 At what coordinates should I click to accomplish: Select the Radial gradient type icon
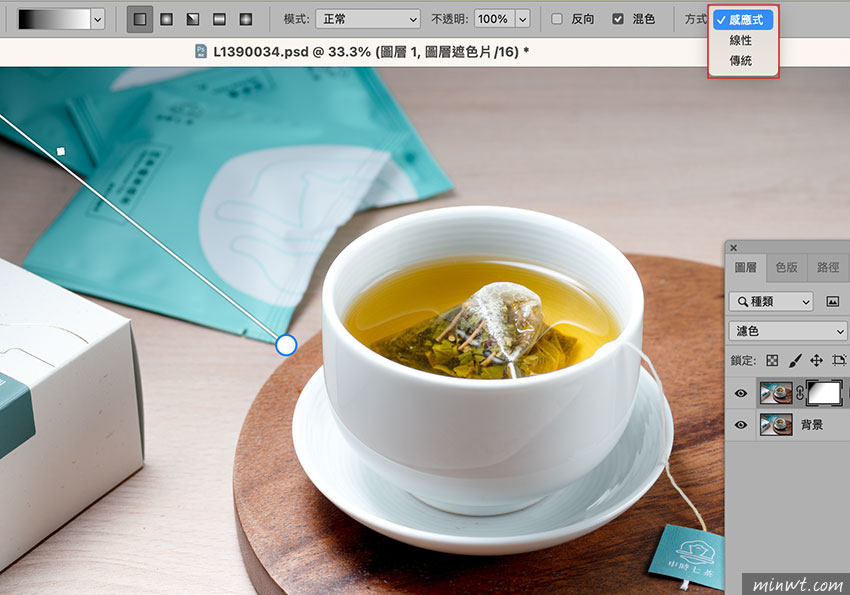pos(166,20)
